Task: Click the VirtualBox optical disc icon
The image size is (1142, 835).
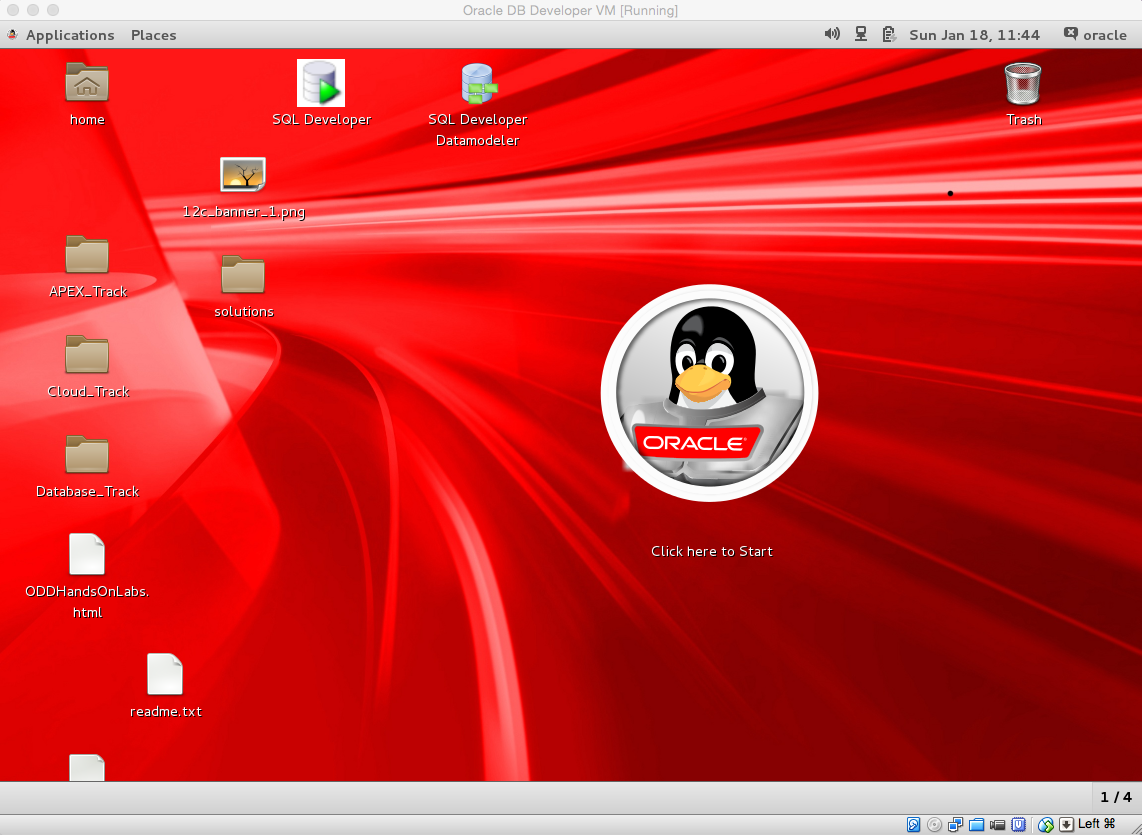Action: tap(934, 824)
